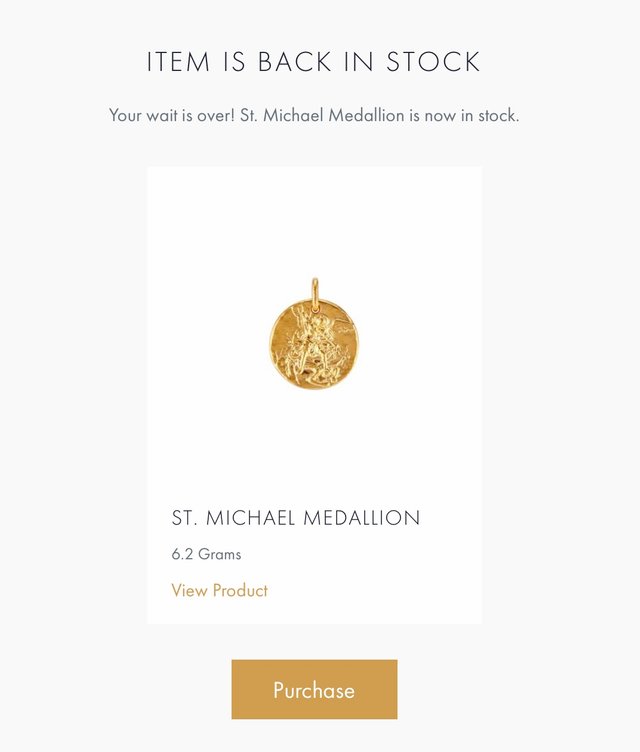Image resolution: width=640 pixels, height=752 pixels.
Task: Click the word Grams under the title
Action: (x=220, y=554)
